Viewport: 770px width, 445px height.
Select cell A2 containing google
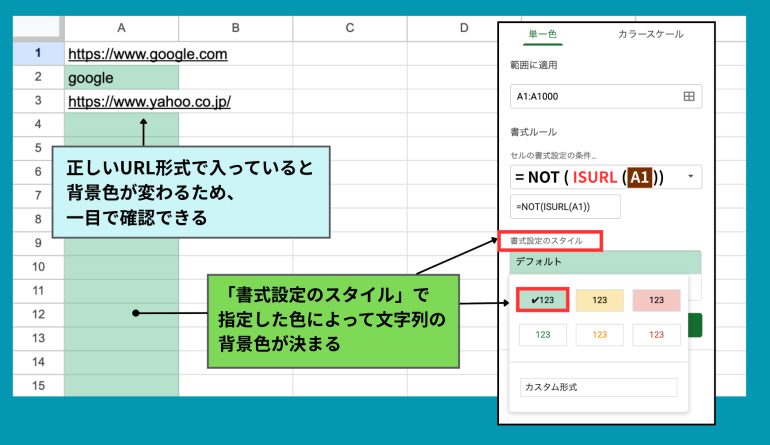point(121,78)
